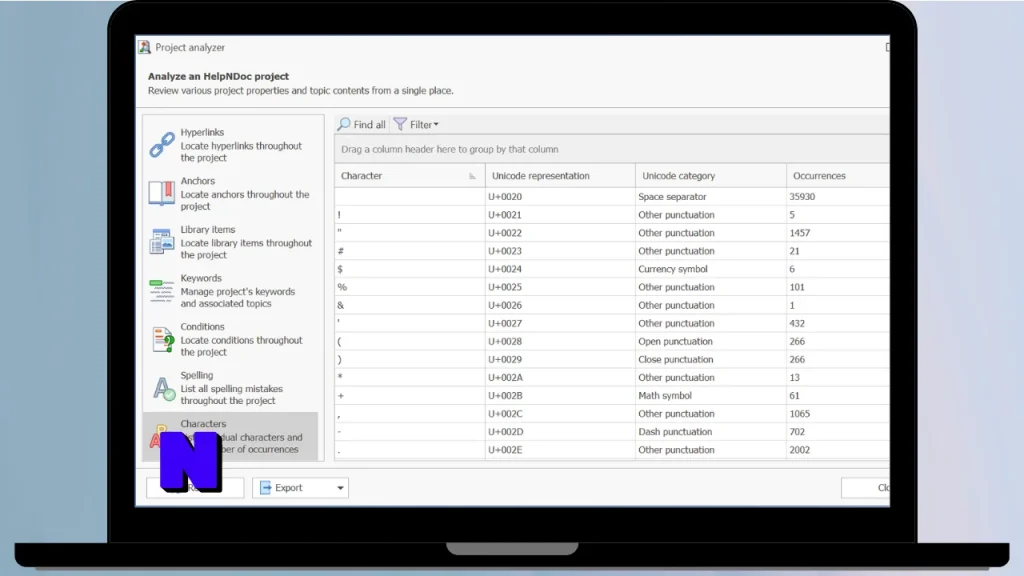The image size is (1024, 576).
Task: Switch to Keywords section
Action: pos(230,291)
